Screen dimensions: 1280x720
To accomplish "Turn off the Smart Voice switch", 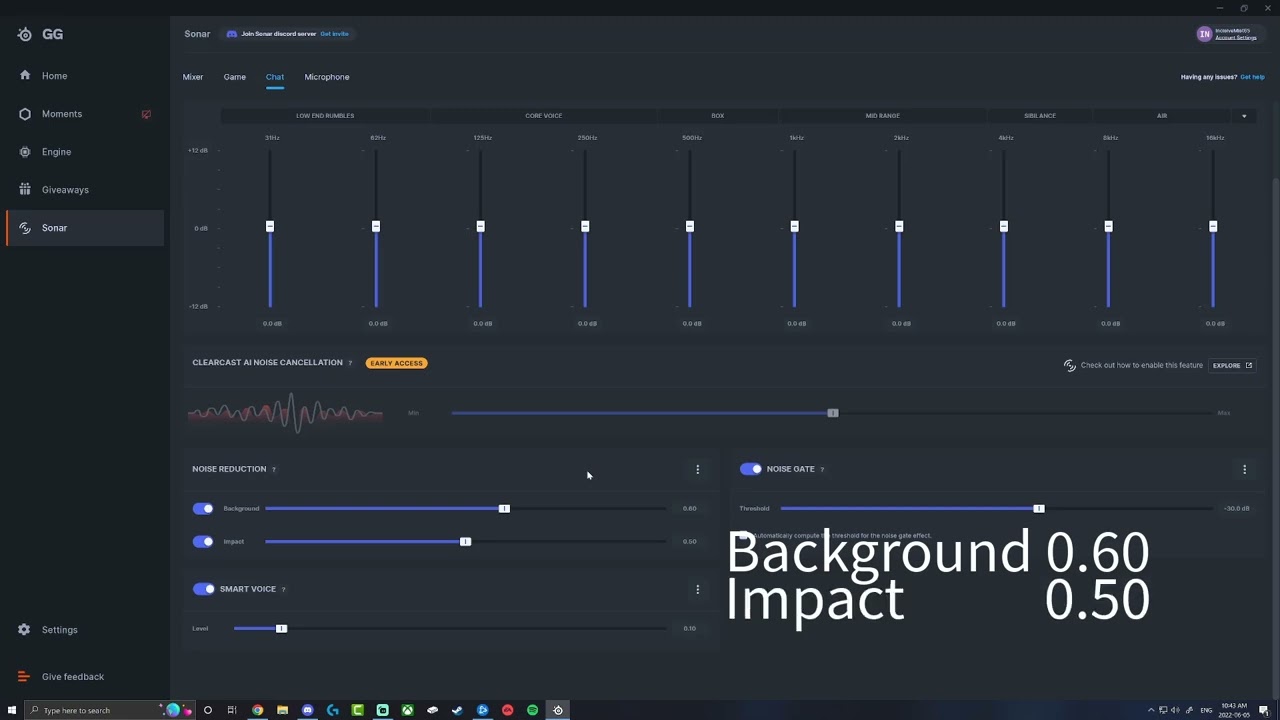I will coord(203,589).
